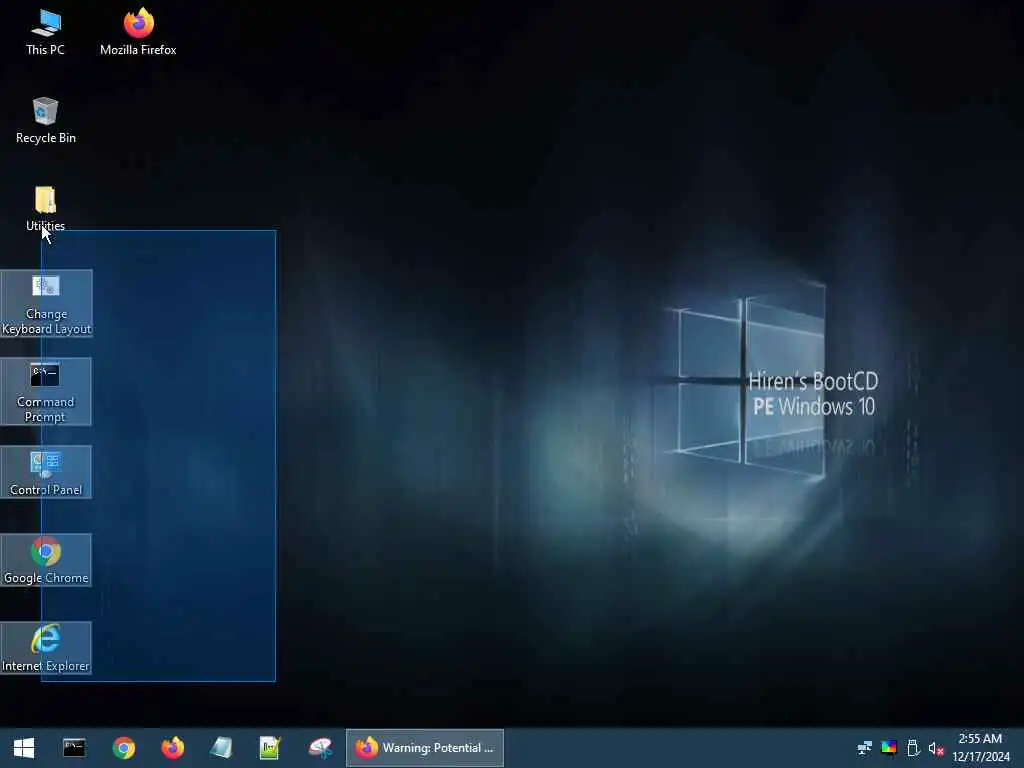Click the muted volume speaker icon
This screenshot has width=1024, height=768.
936,748
